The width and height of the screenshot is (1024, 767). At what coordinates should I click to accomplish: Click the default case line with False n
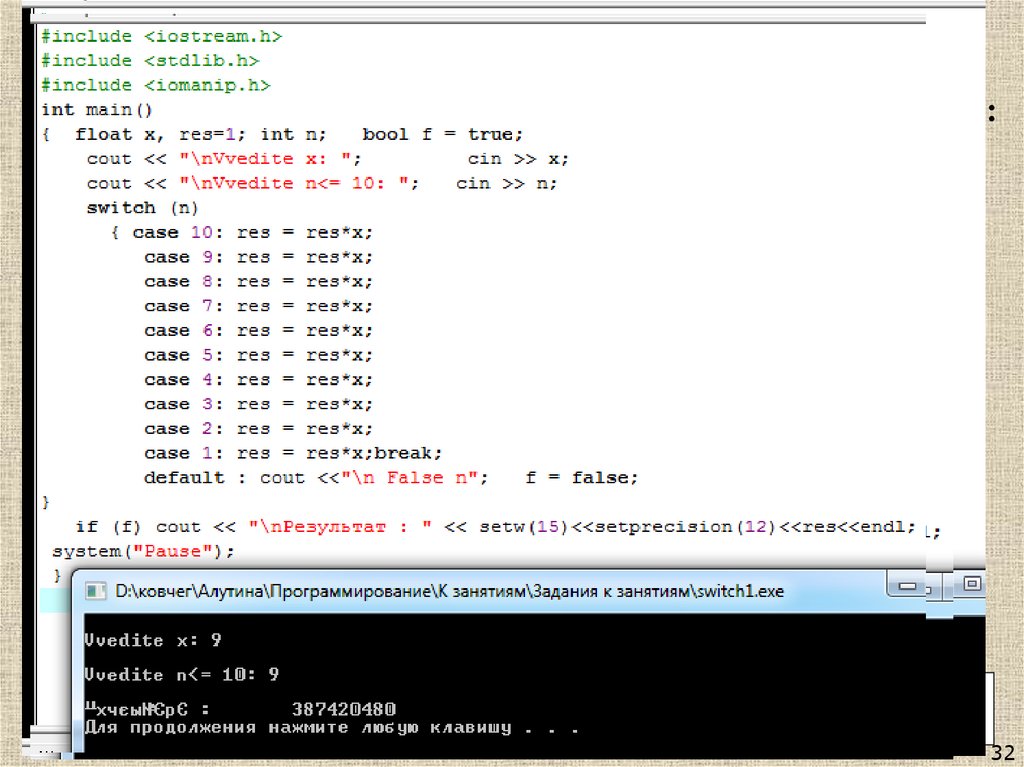(x=390, y=478)
